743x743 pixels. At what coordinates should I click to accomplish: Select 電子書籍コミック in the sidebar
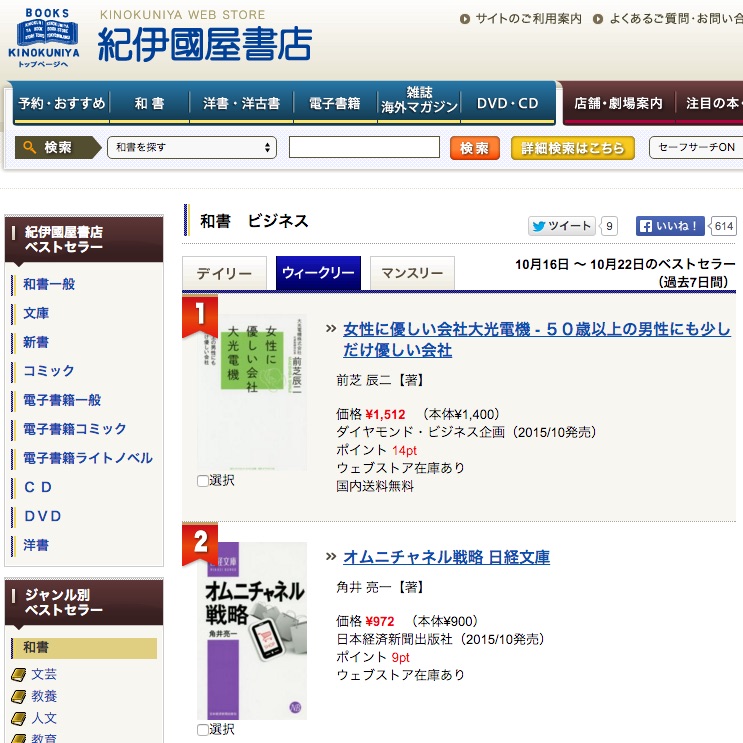(75, 429)
